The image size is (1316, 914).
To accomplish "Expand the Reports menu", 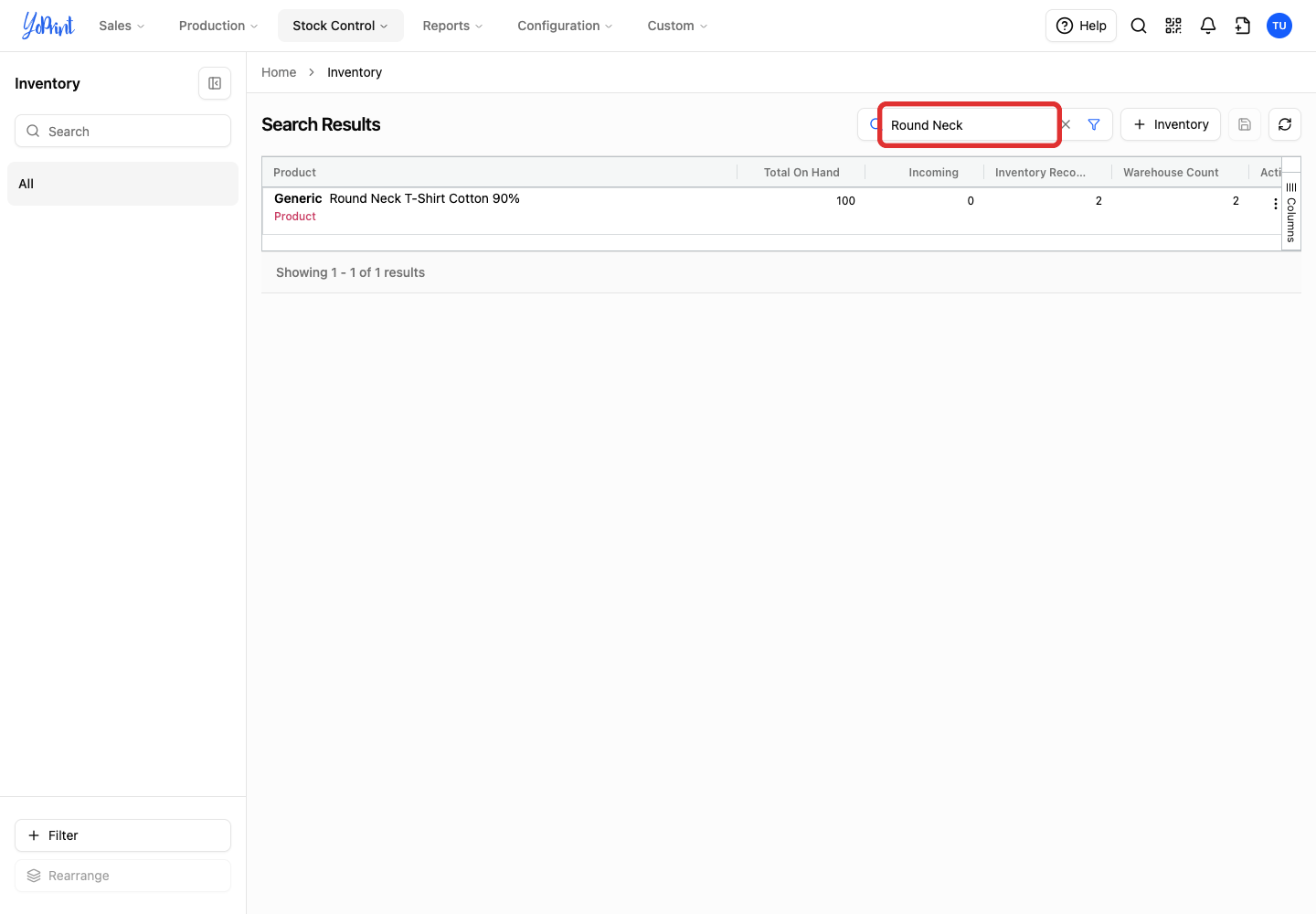I will 452,26.
